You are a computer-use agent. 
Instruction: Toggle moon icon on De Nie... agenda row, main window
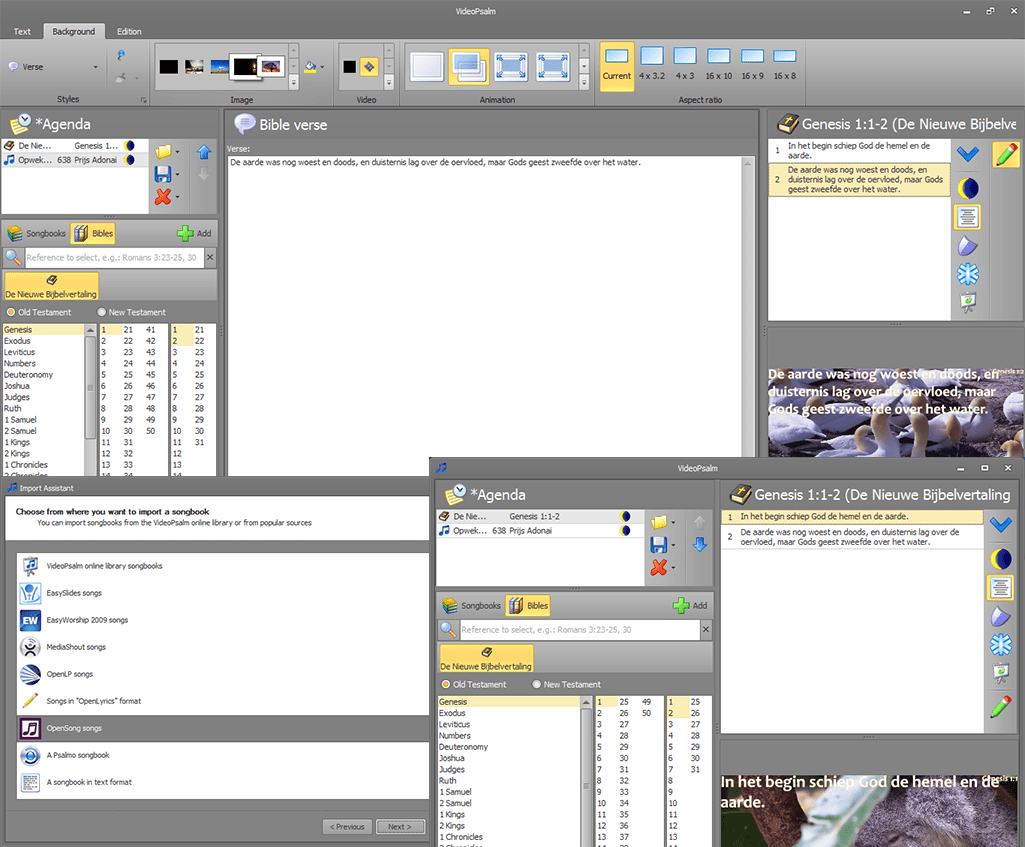point(130,146)
